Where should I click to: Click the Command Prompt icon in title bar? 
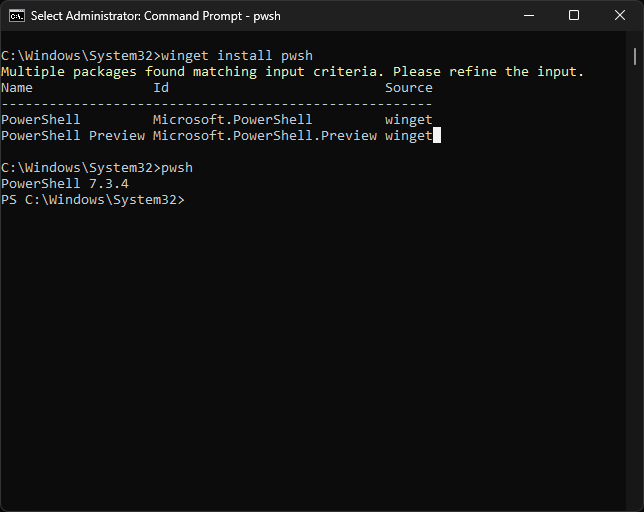[17, 16]
